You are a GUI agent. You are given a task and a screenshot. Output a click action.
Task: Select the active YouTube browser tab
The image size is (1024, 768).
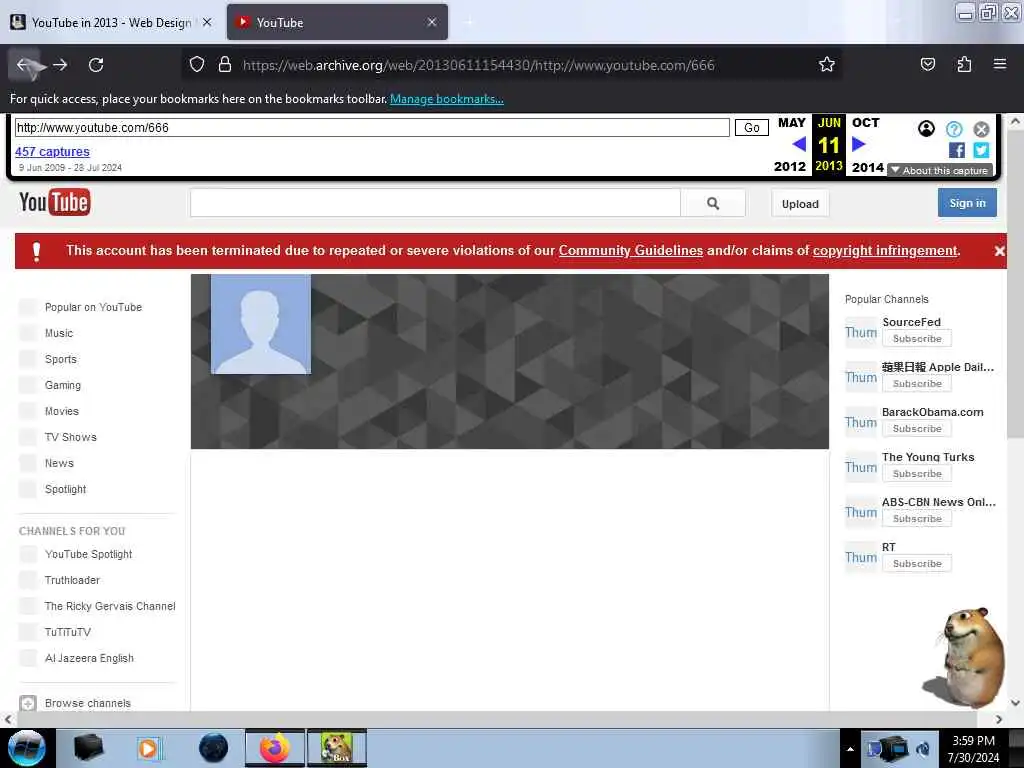[337, 22]
